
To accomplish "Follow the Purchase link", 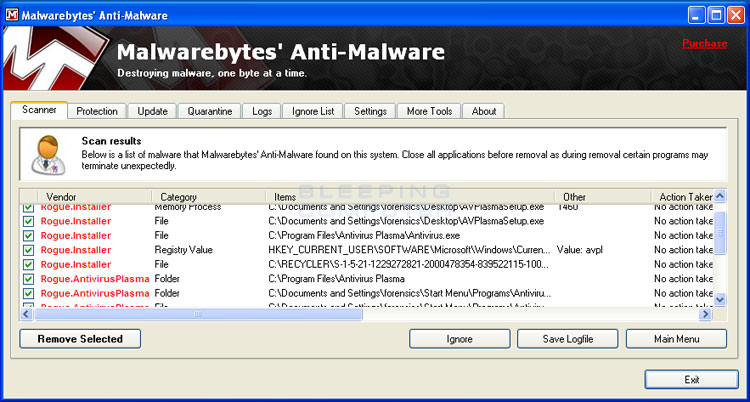I will tap(704, 44).
